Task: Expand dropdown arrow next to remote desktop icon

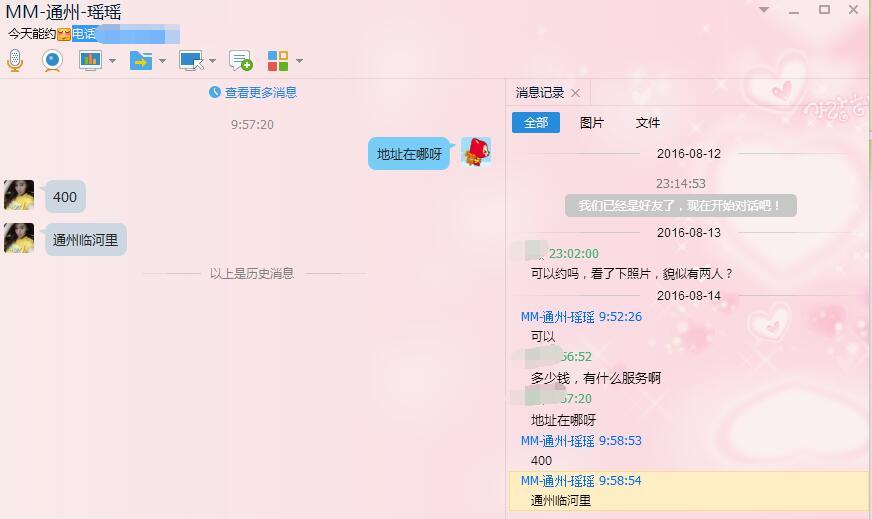Action: point(212,61)
